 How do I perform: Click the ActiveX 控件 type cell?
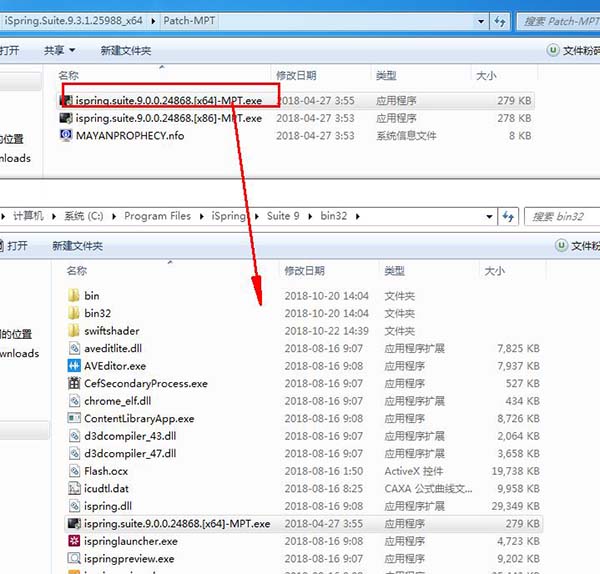coord(414,471)
